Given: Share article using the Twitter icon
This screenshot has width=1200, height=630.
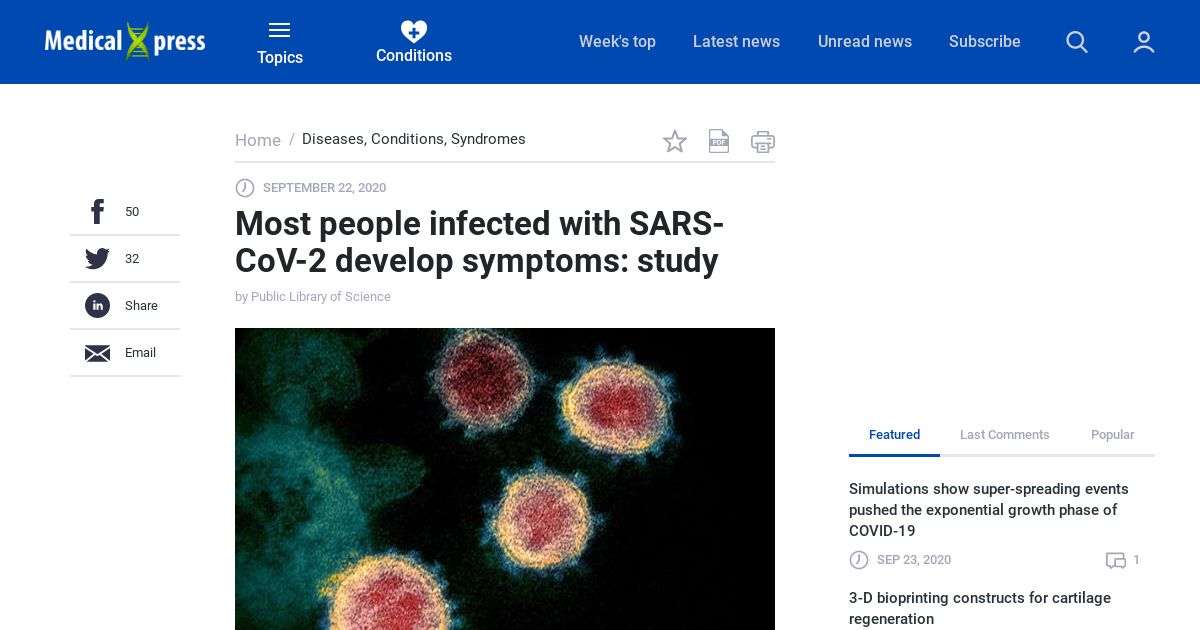Looking at the screenshot, I should pyautogui.click(x=97, y=259).
